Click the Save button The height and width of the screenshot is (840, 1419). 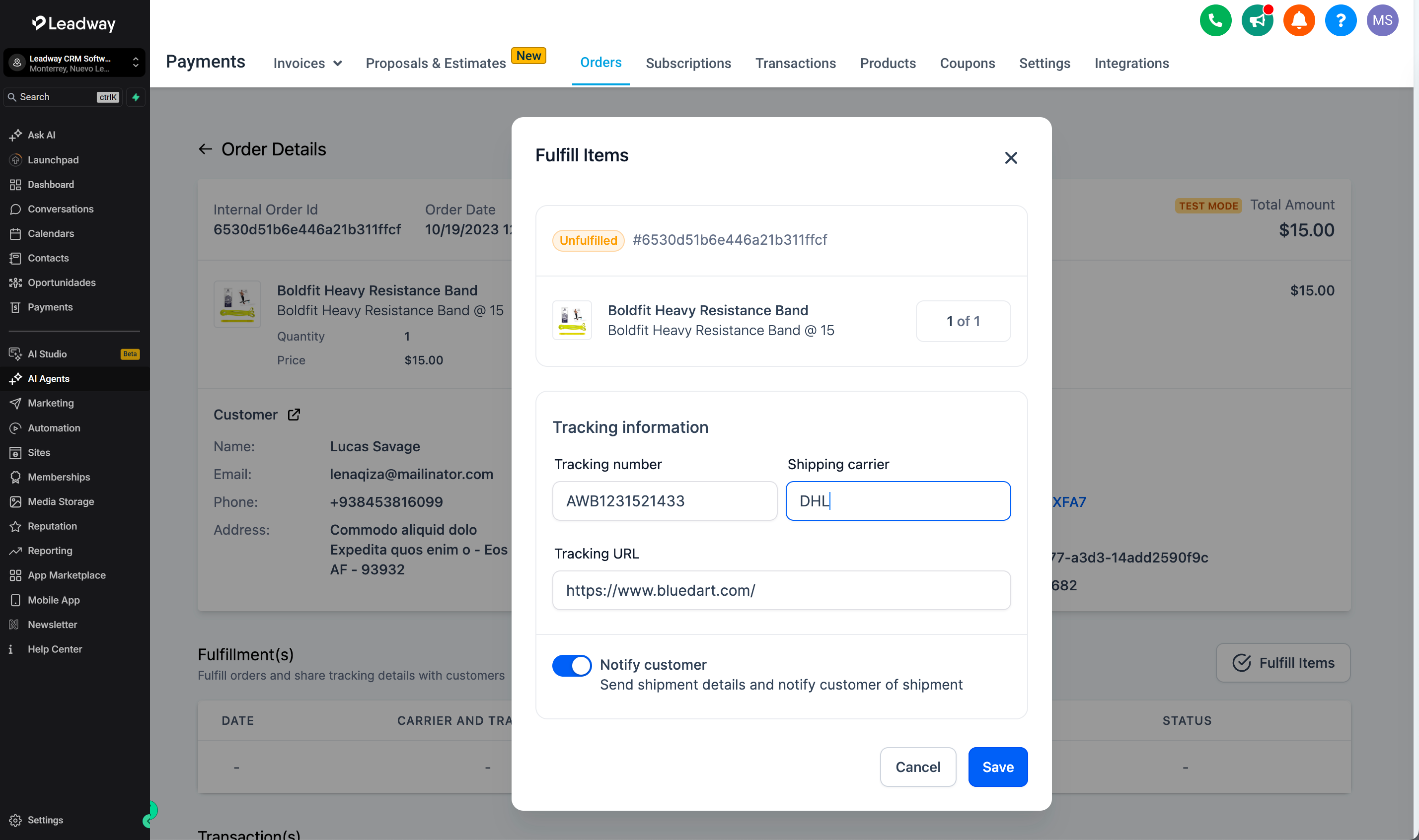[x=998, y=767]
